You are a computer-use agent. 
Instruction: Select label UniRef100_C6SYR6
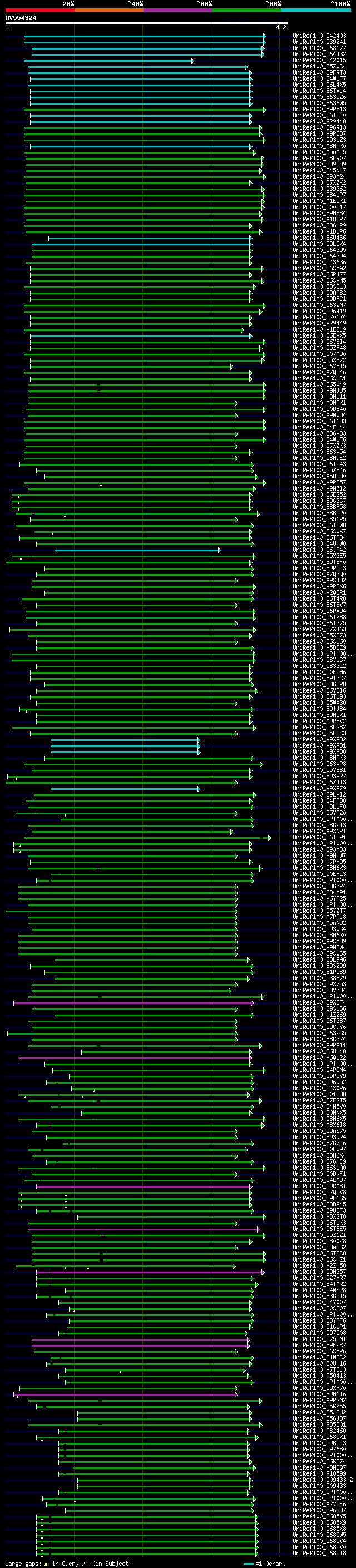pos(319,1351)
